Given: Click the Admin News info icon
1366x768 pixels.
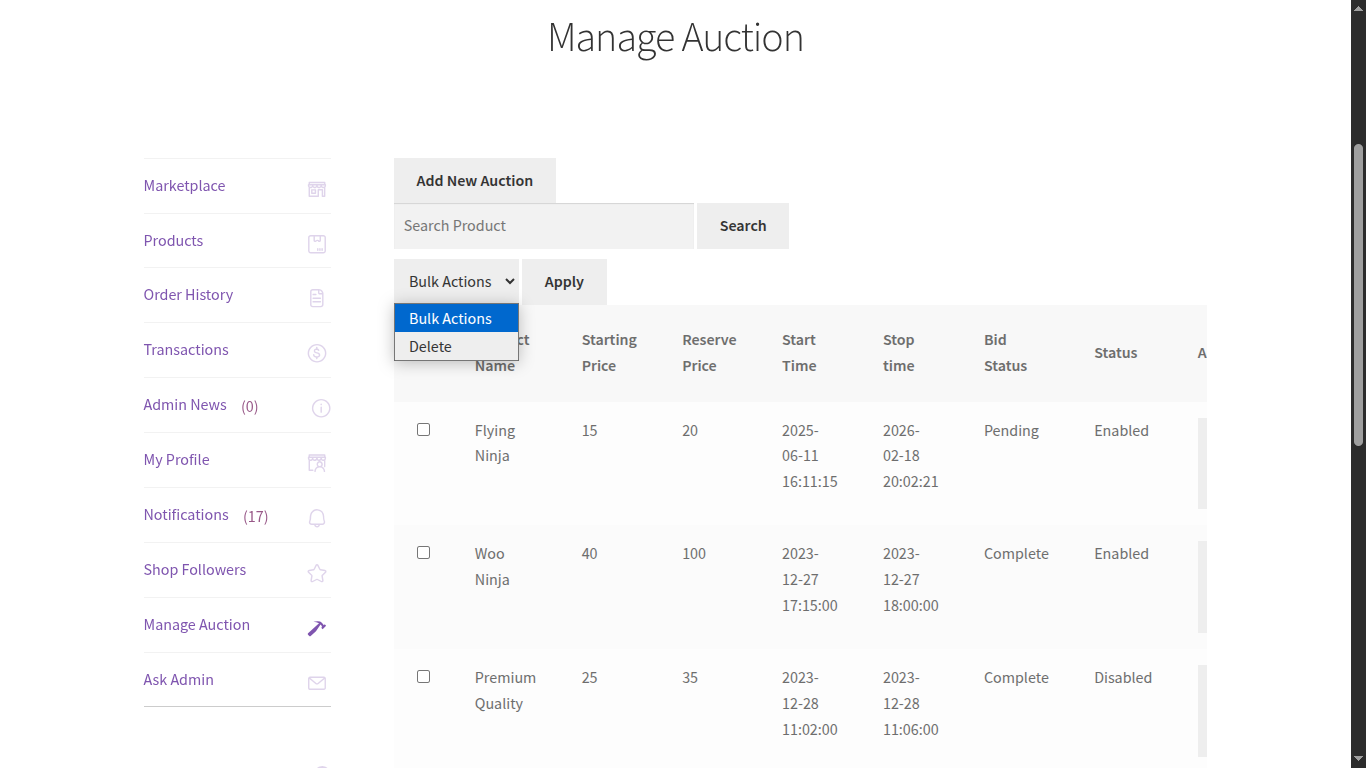Looking at the screenshot, I should tap(319, 408).
